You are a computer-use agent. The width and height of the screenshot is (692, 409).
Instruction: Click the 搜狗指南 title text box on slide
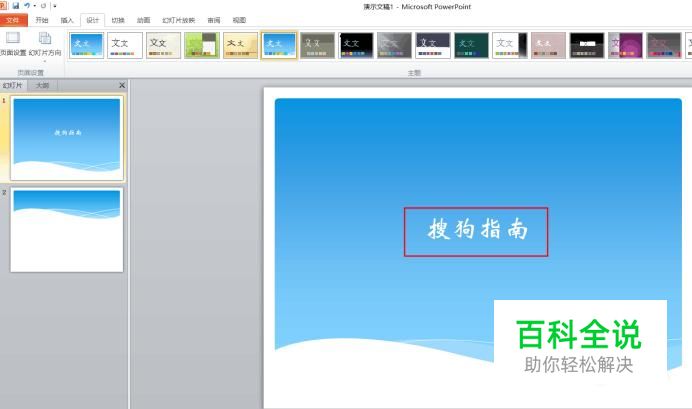[476, 232]
